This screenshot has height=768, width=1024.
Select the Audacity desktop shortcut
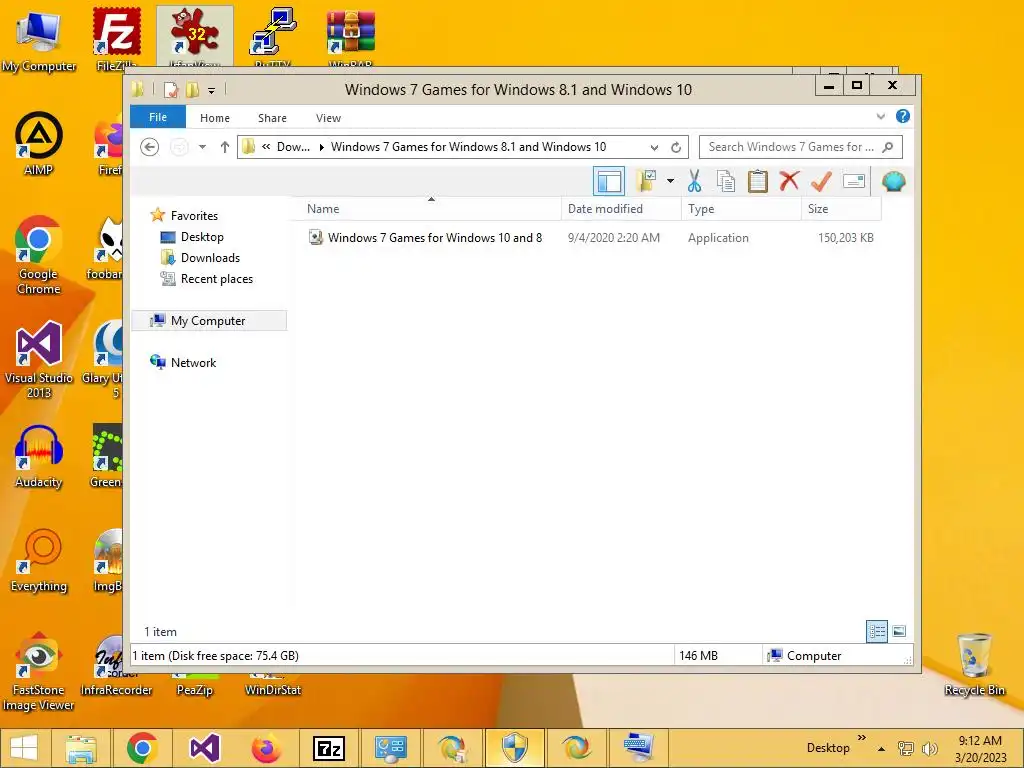pyautogui.click(x=39, y=456)
